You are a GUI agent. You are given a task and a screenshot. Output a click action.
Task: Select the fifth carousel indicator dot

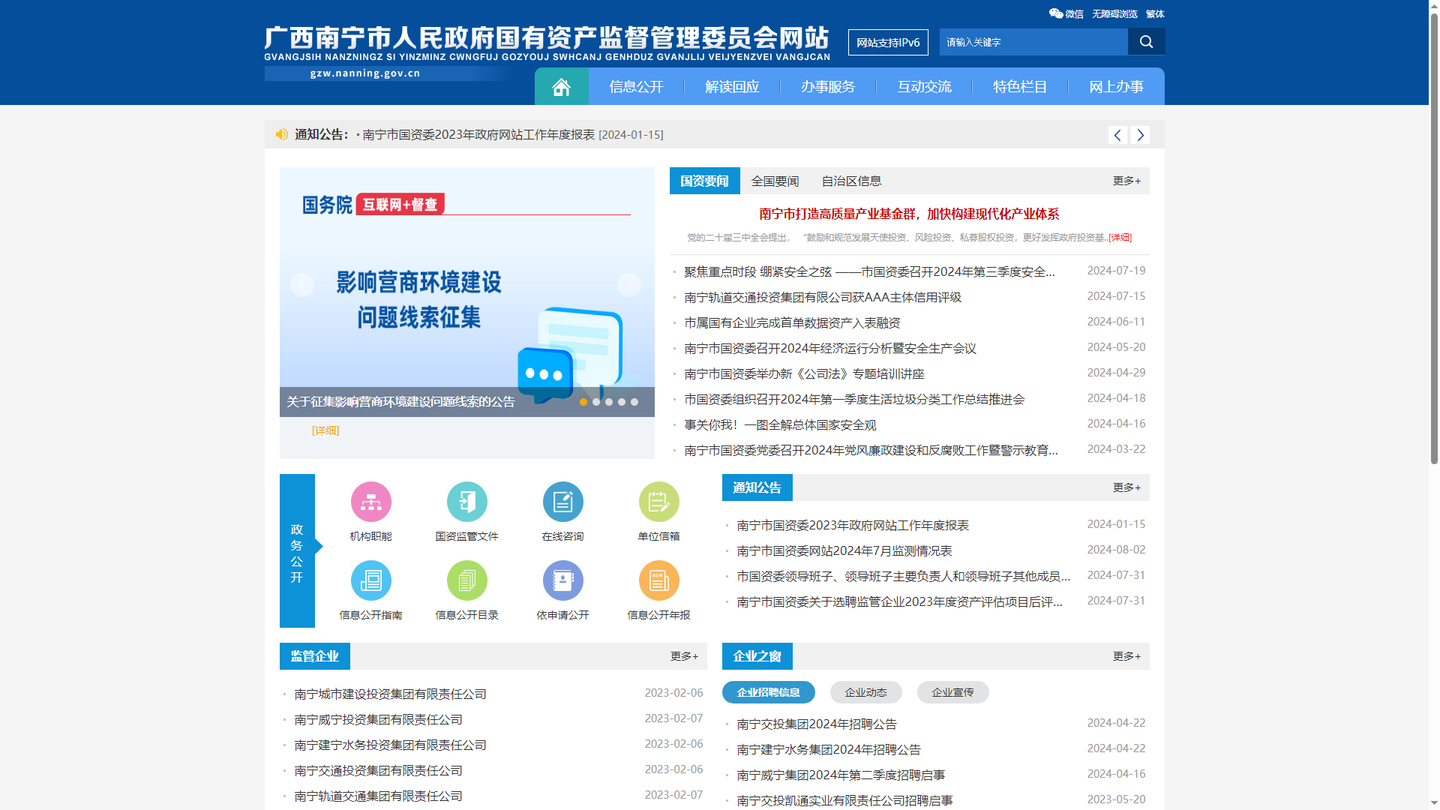coord(634,402)
